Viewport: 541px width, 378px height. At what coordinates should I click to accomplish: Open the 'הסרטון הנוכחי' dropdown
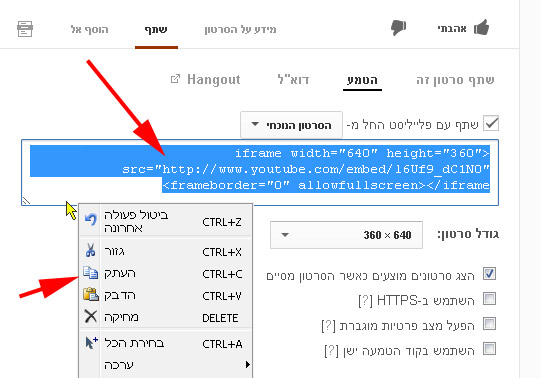tap(292, 125)
